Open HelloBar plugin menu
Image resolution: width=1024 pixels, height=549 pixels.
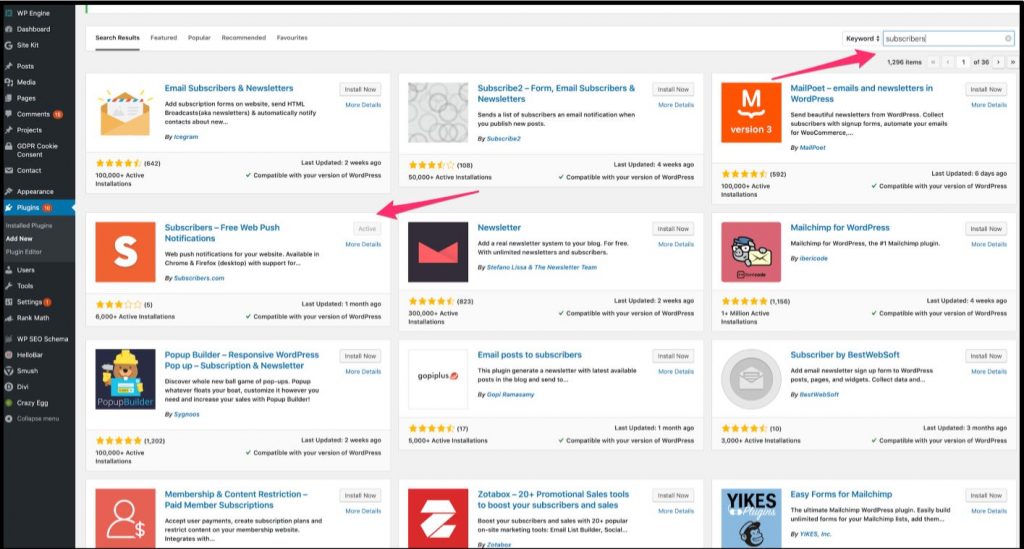[x=29, y=355]
